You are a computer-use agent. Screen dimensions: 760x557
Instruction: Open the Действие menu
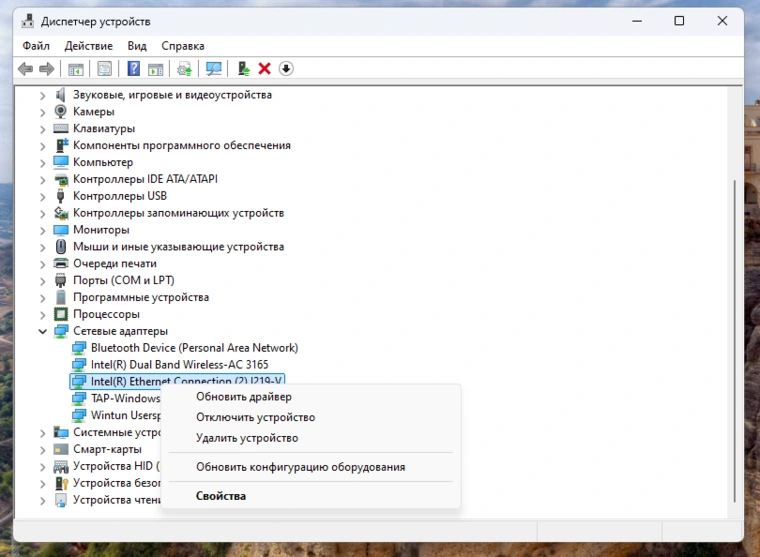(89, 46)
